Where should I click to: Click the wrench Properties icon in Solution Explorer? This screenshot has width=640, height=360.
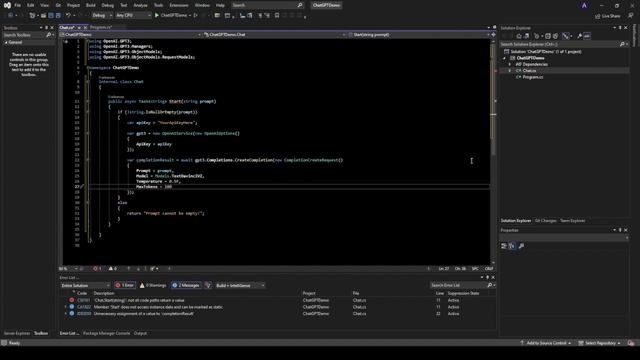pyautogui.click(x=579, y=36)
